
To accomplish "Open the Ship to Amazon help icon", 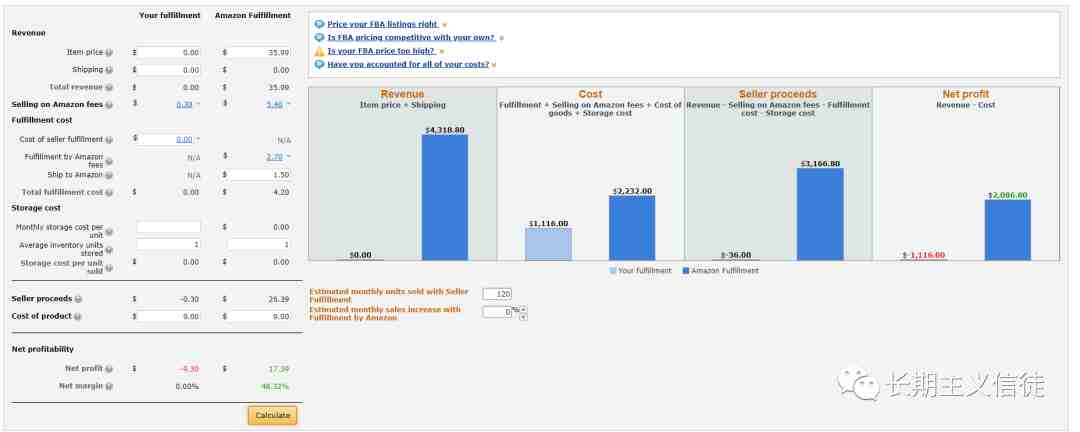I will point(109,176).
